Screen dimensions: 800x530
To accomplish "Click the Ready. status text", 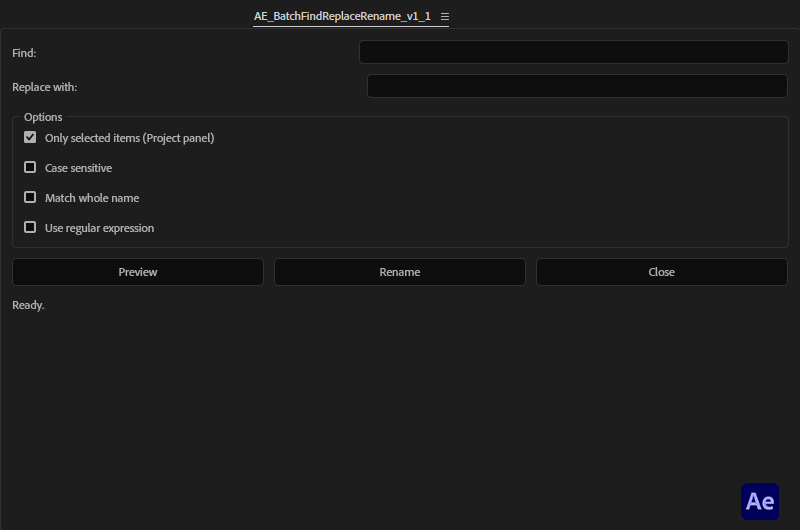I will pyautogui.click(x=28, y=305).
